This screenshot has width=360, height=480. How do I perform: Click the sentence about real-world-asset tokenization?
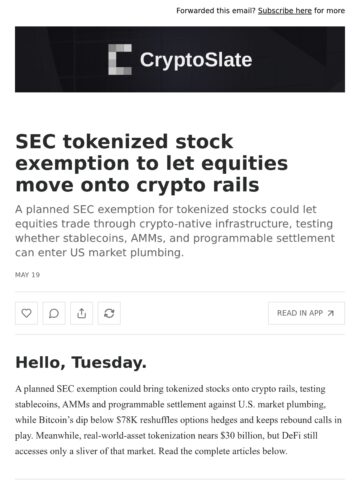167,443
